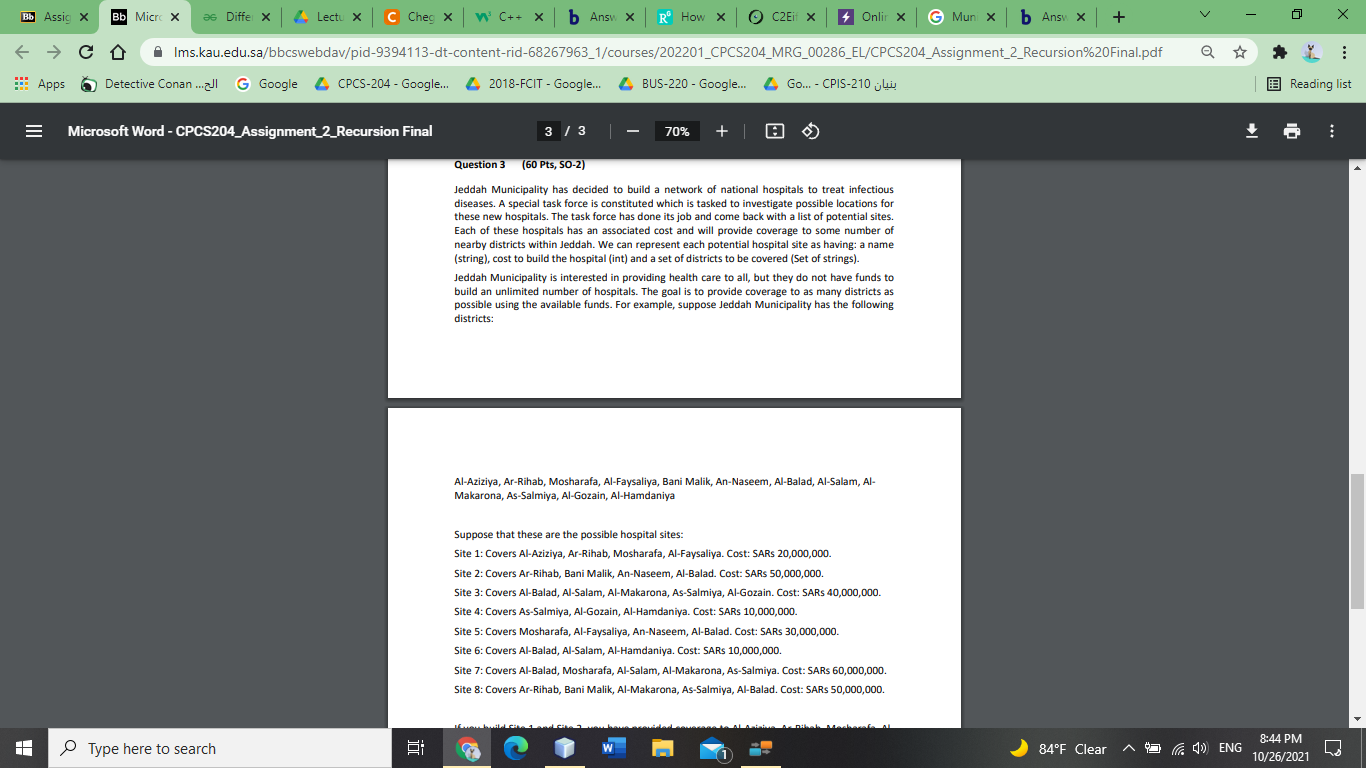Click the zoom magnifier icon in address bar
The height and width of the screenshot is (768, 1366).
tap(1208, 52)
